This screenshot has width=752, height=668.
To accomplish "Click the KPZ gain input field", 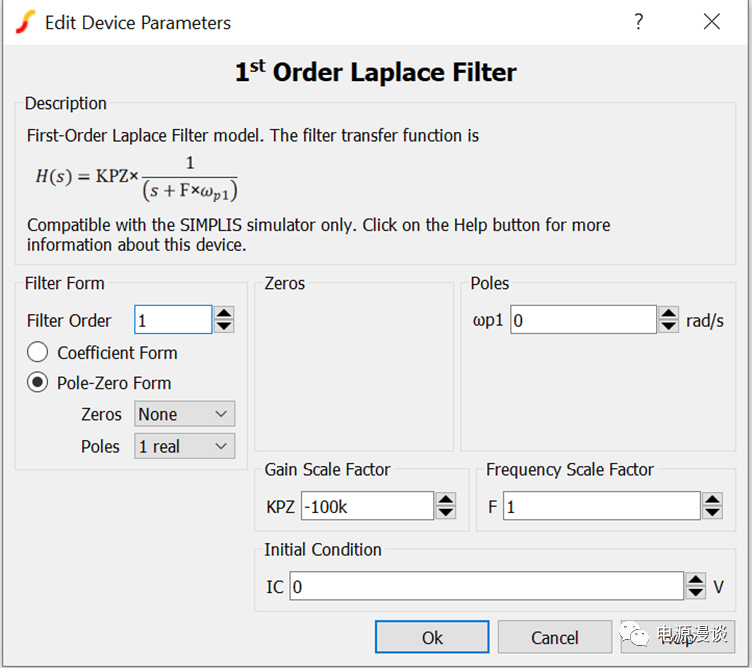I will pos(366,506).
